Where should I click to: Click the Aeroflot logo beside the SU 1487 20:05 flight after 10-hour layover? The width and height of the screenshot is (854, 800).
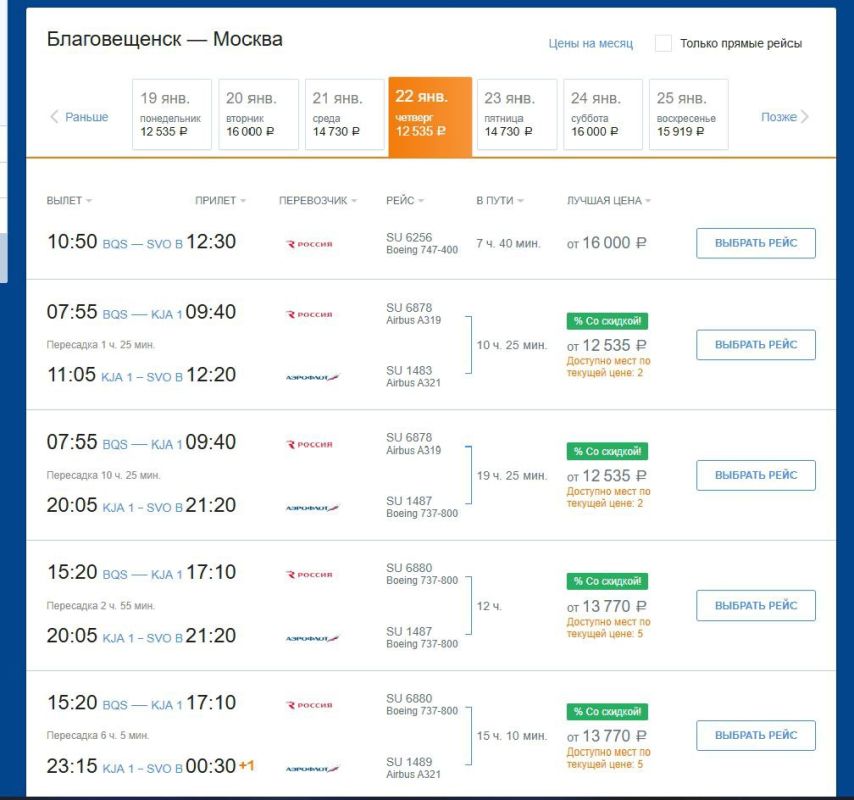[x=312, y=508]
